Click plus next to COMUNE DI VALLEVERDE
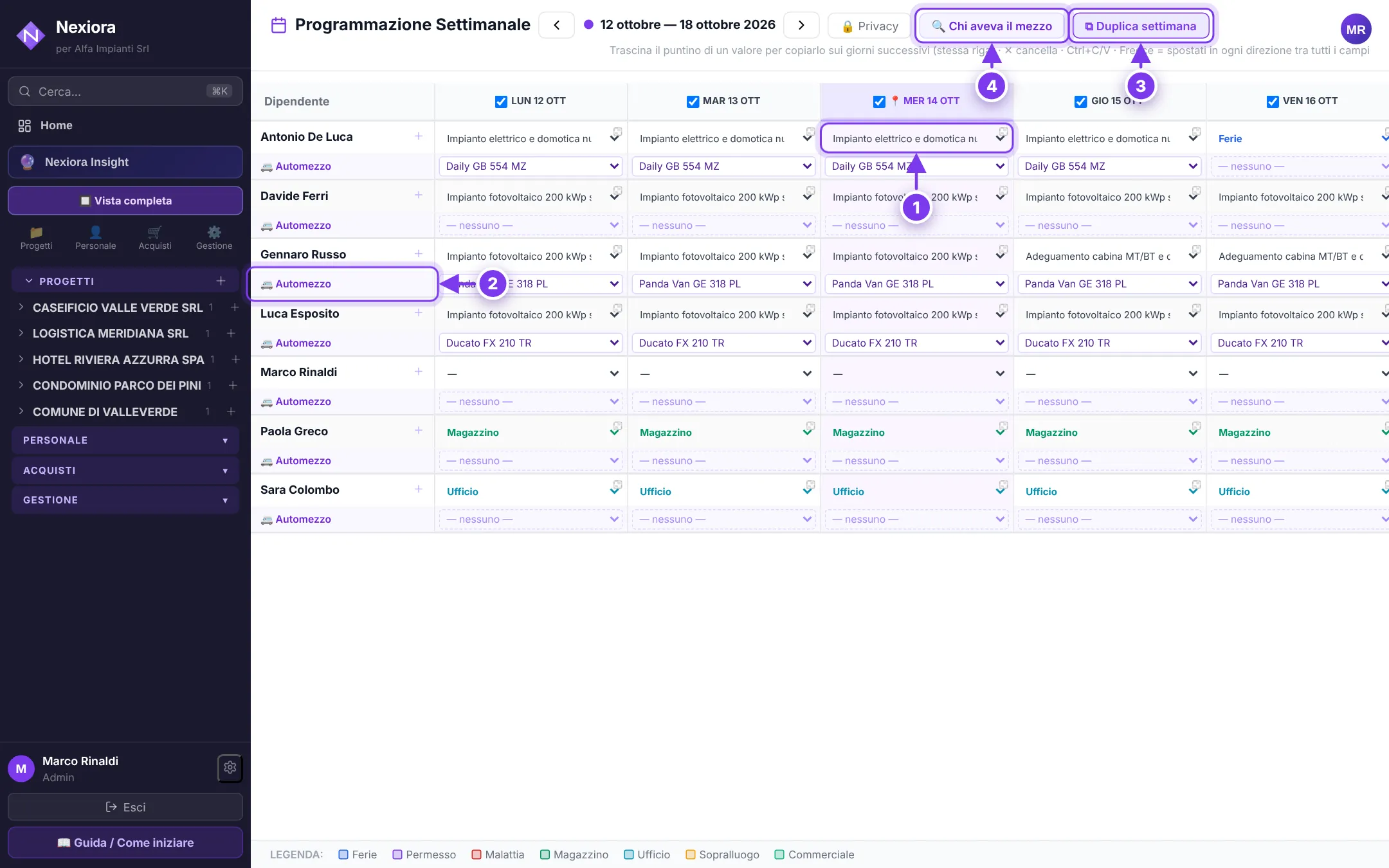Screen dimensions: 1389x868 231,411
